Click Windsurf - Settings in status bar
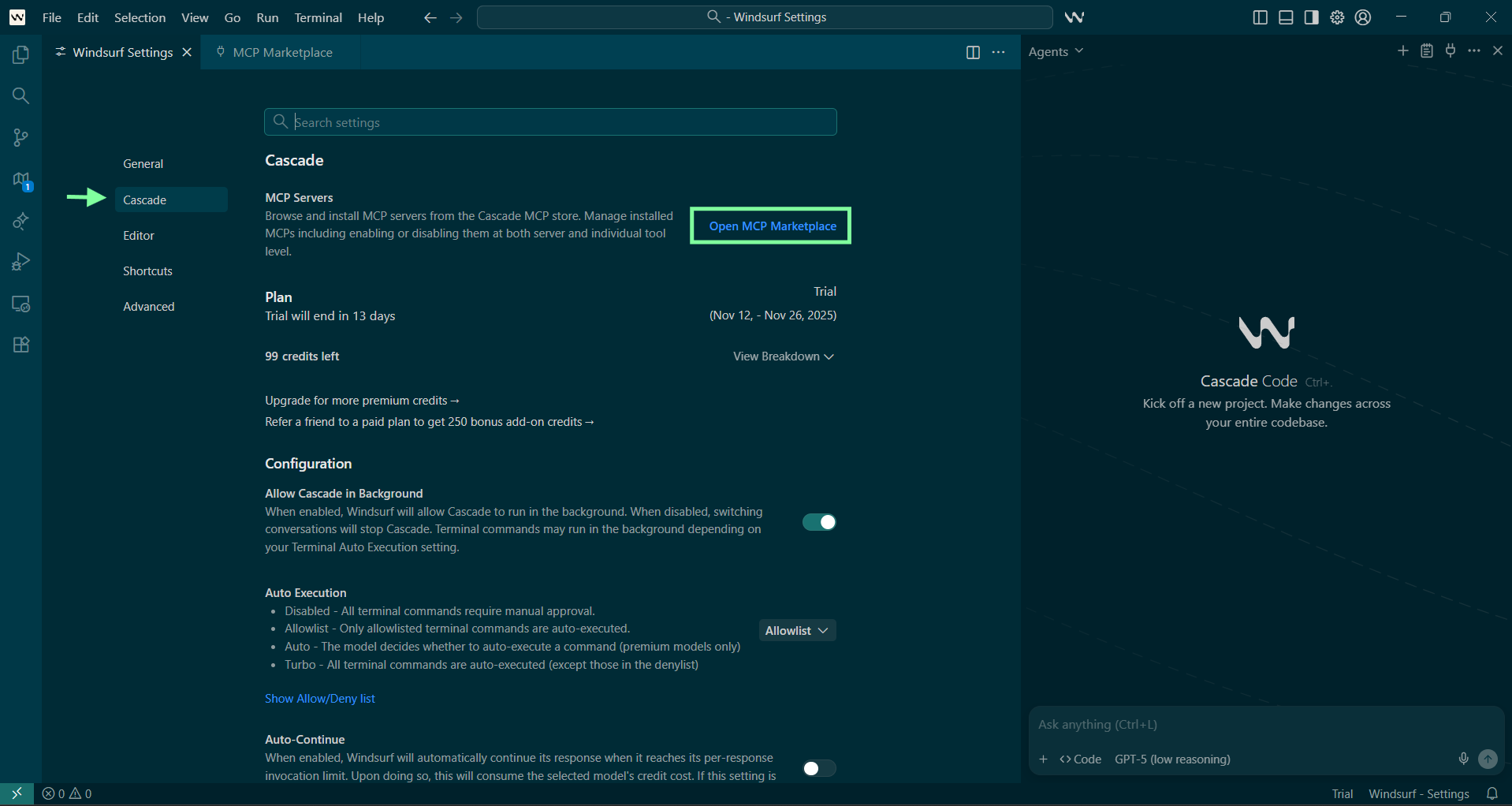Viewport: 1512px width, 806px height. (1419, 794)
